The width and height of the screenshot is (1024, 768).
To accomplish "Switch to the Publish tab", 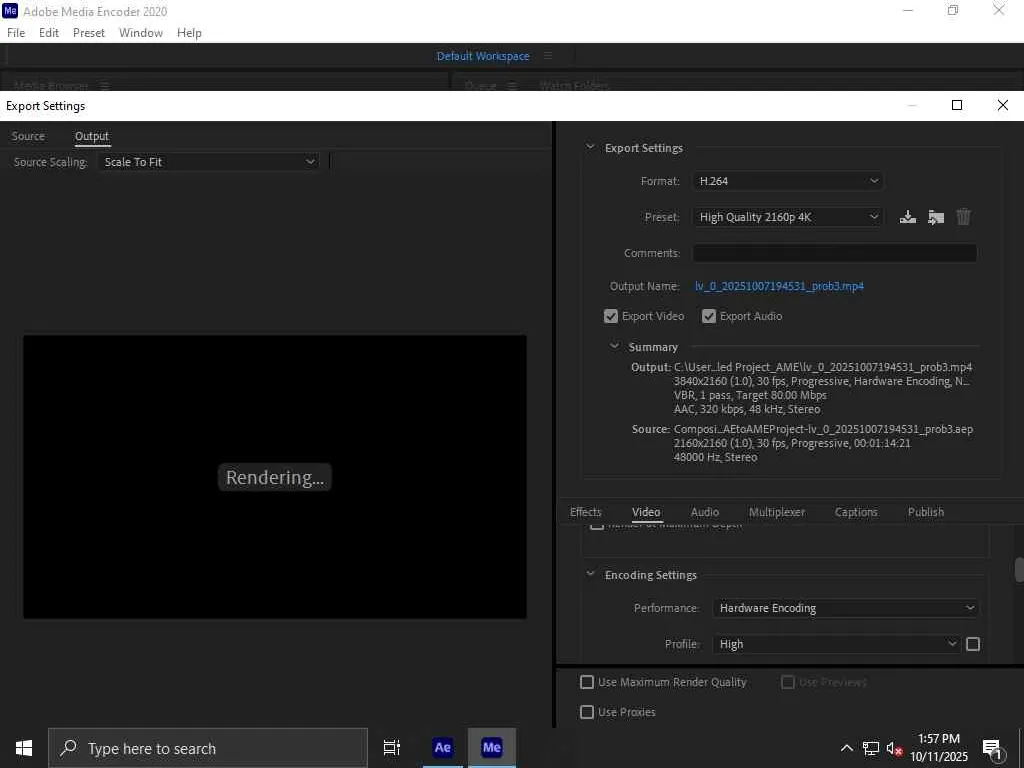I will (926, 512).
